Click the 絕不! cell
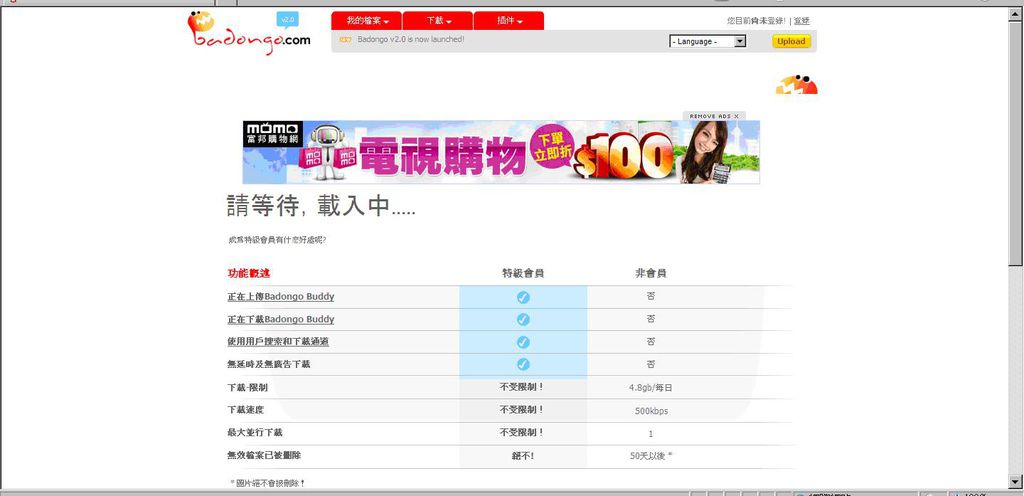Viewport: 1024px width, 496px height. pos(522,456)
